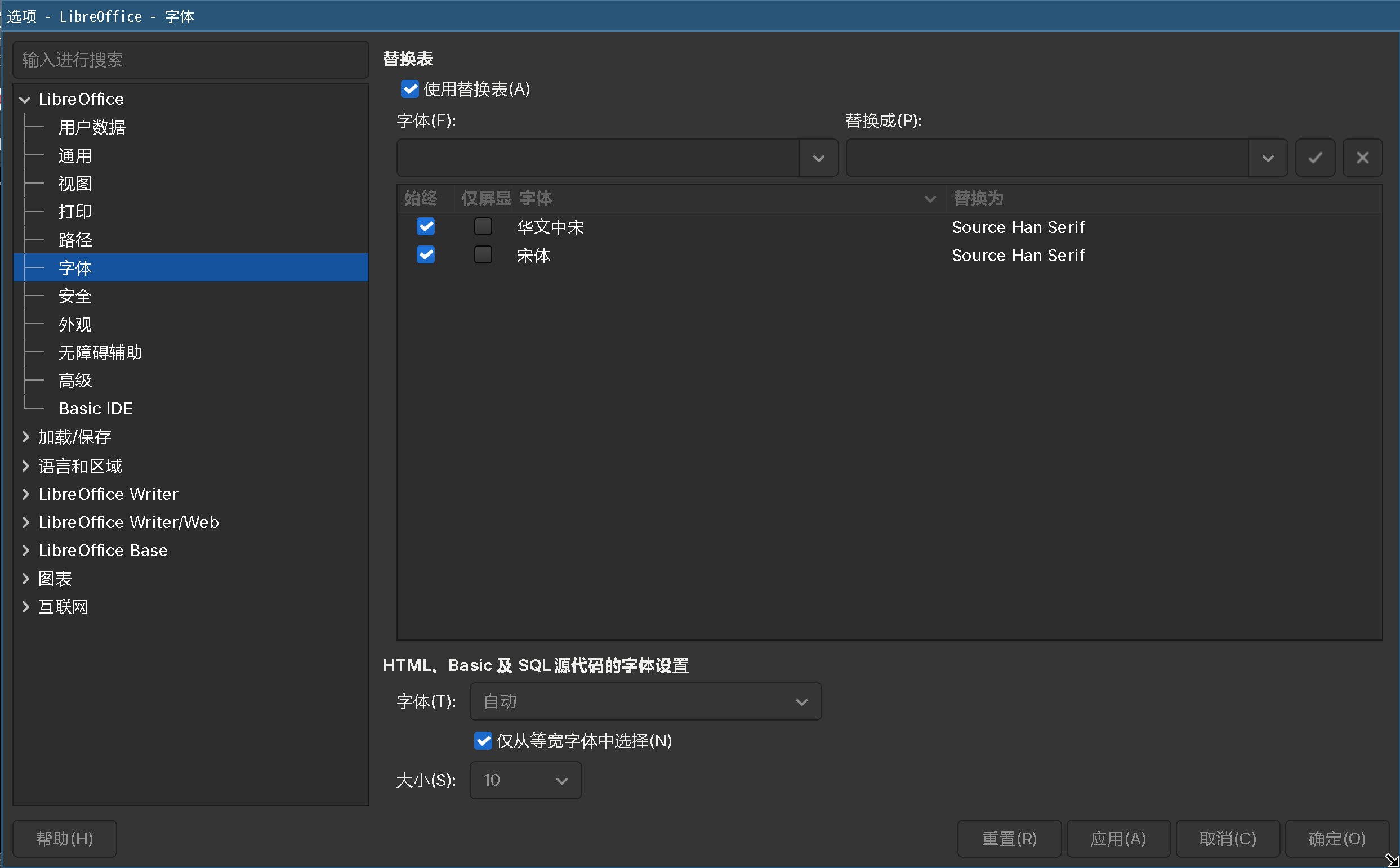
Task: Open the 大小(S) size dropdown
Action: 561,780
